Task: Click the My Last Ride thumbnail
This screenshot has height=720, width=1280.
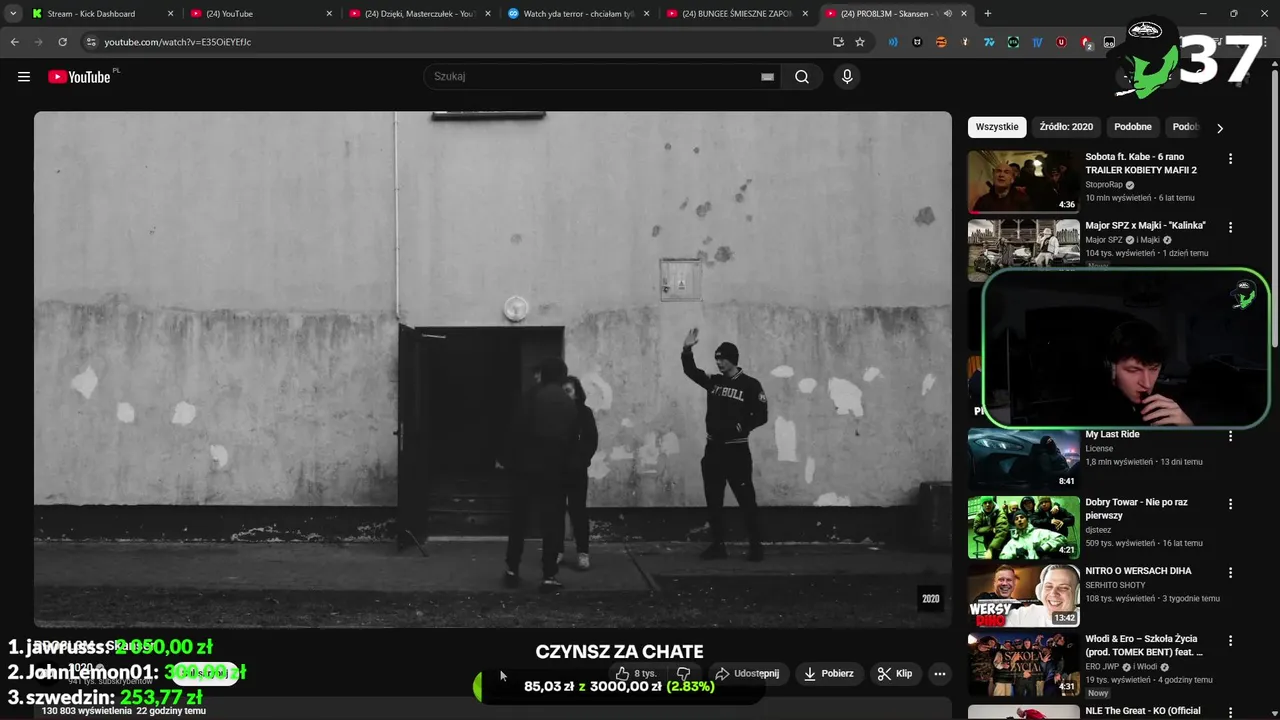Action: [1023, 459]
